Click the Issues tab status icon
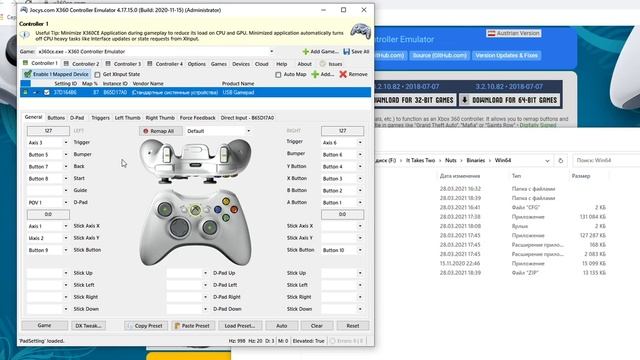The image size is (640, 360). pos(323,64)
